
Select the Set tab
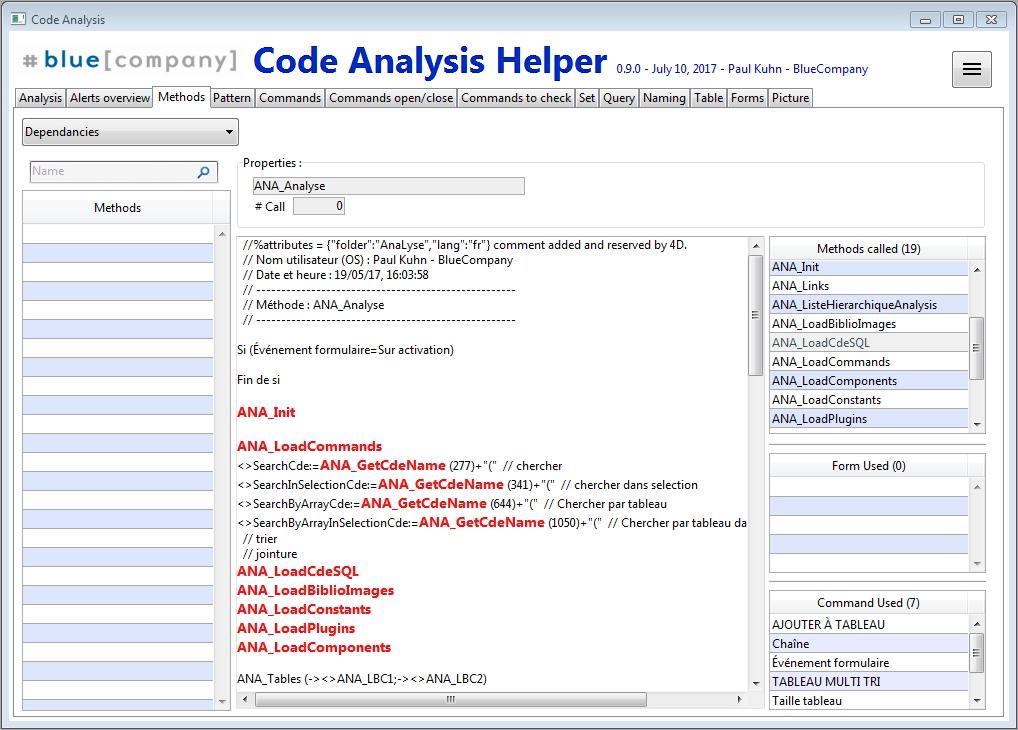587,98
